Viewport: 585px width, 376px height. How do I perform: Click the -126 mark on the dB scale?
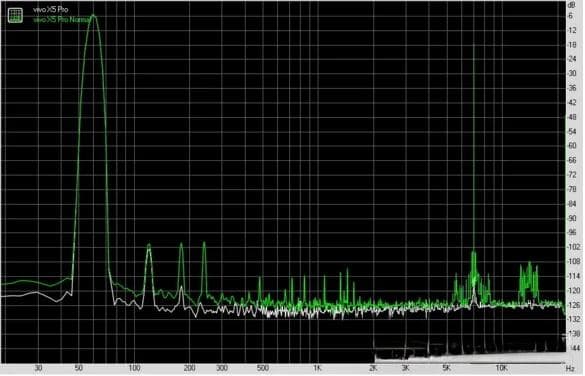(x=573, y=305)
